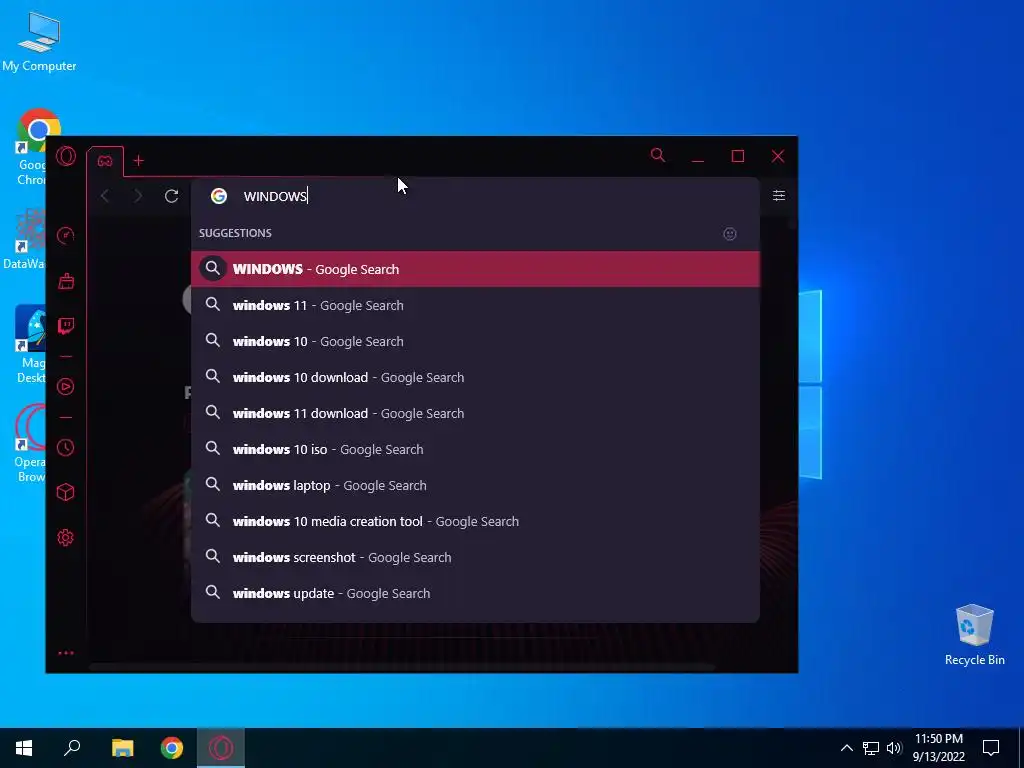Open the Windows Start menu
The image size is (1024, 768).
24,748
